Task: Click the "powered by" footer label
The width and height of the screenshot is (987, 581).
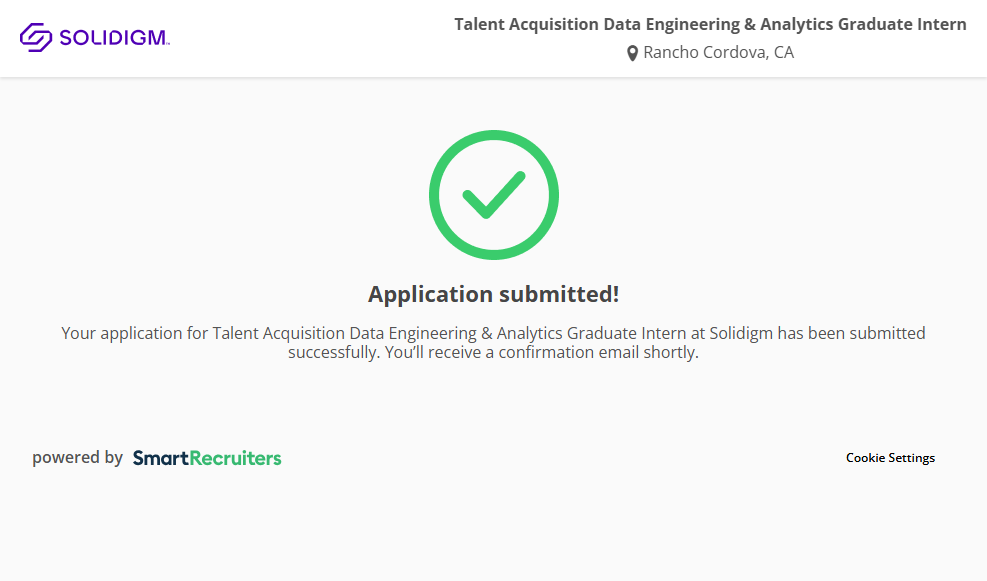Action: (x=77, y=458)
